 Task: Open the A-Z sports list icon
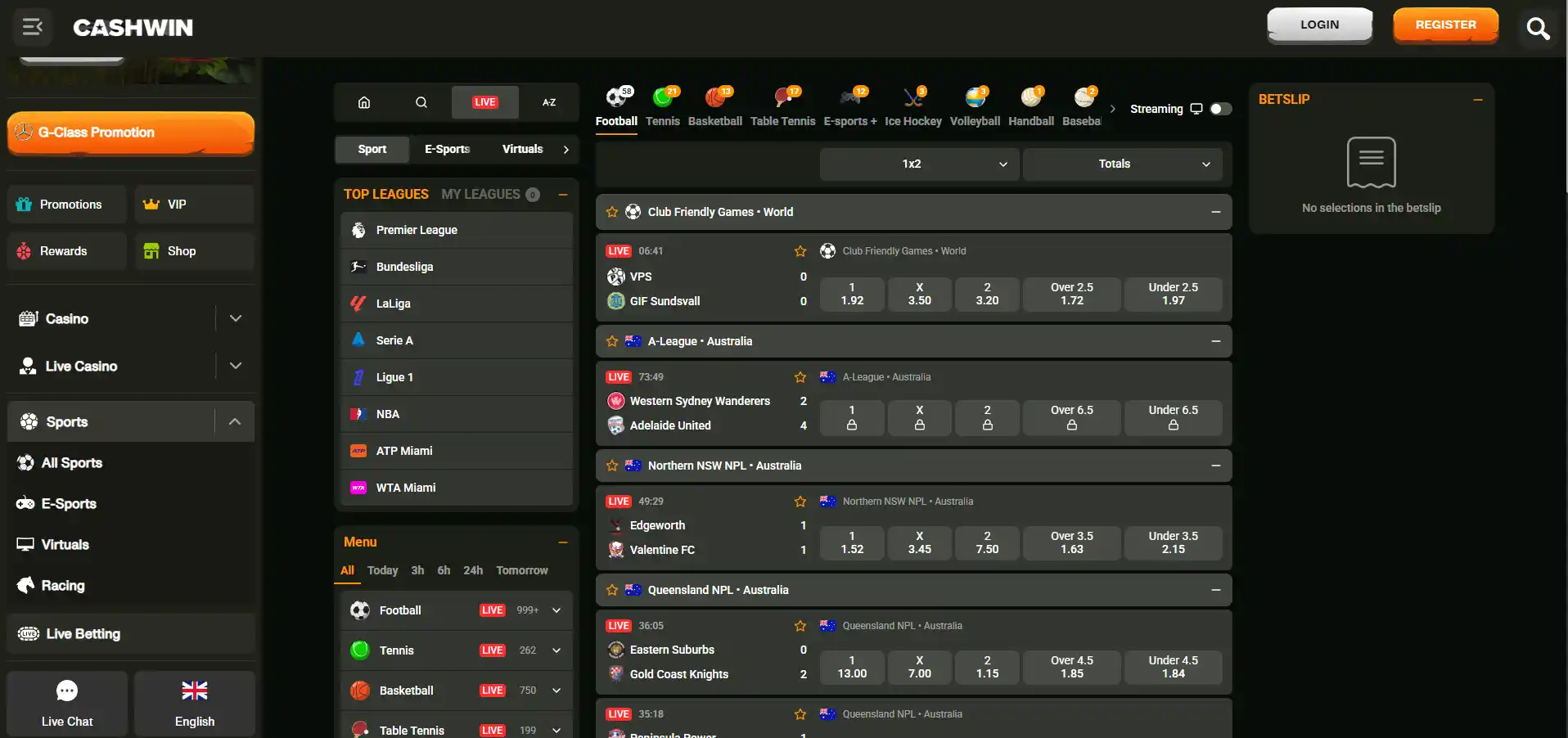pyautogui.click(x=549, y=102)
